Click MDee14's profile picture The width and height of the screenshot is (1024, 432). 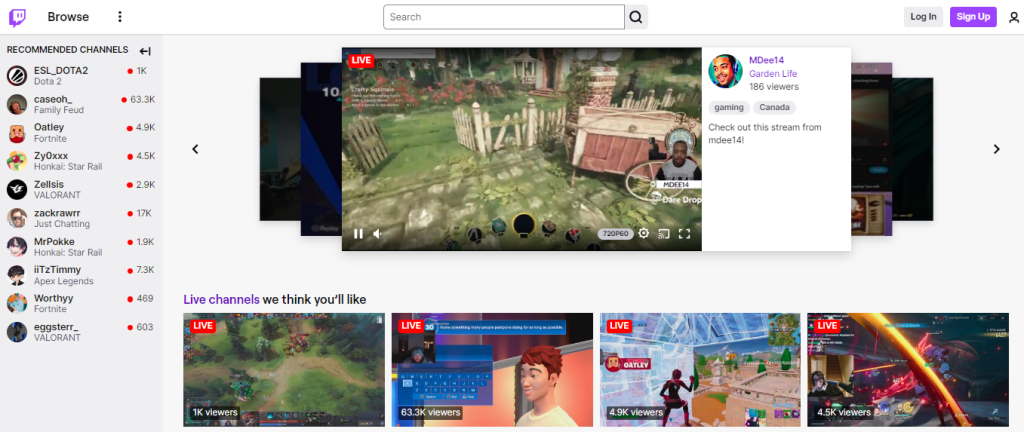point(726,71)
